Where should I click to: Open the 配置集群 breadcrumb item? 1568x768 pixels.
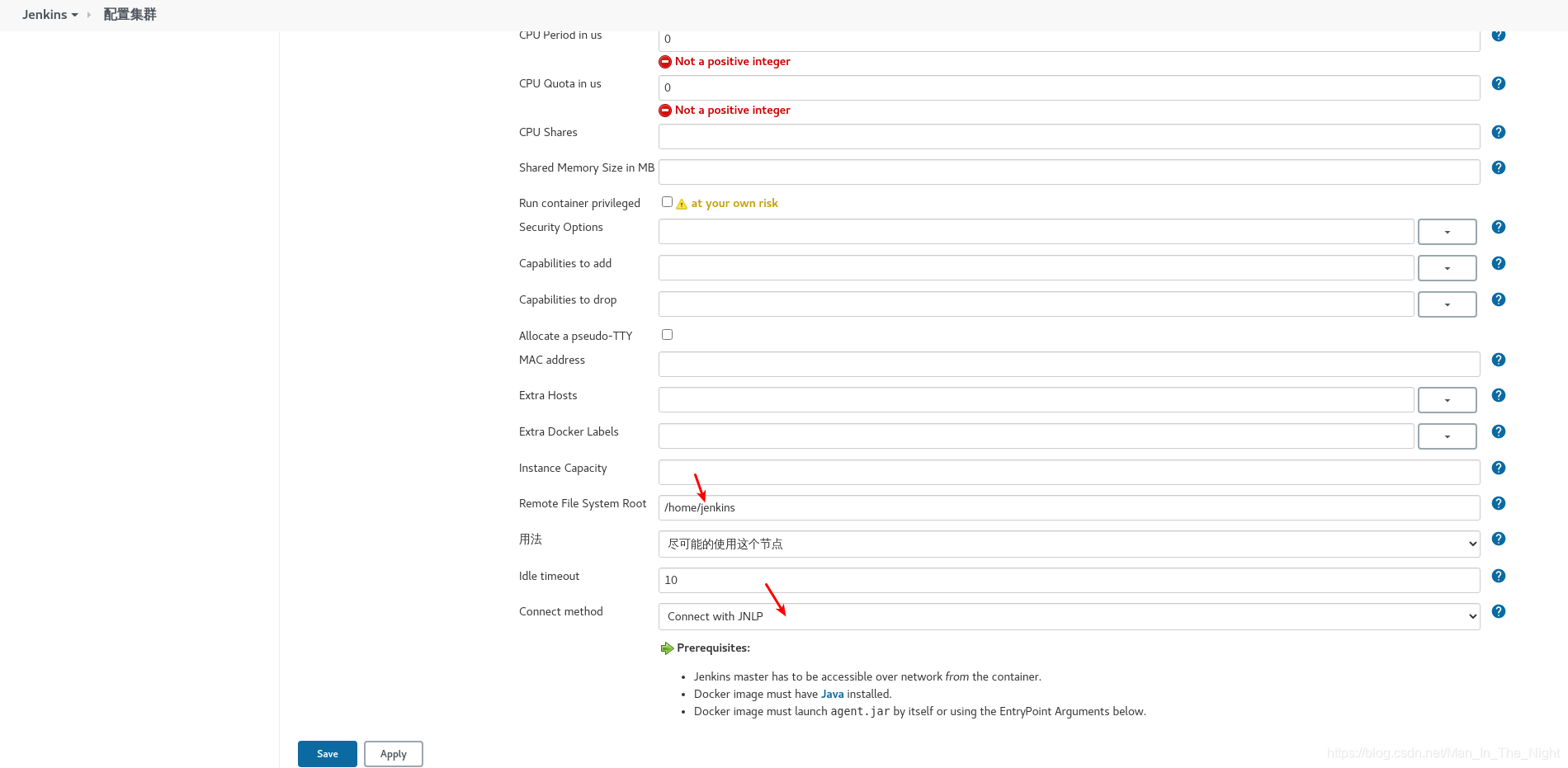point(130,15)
